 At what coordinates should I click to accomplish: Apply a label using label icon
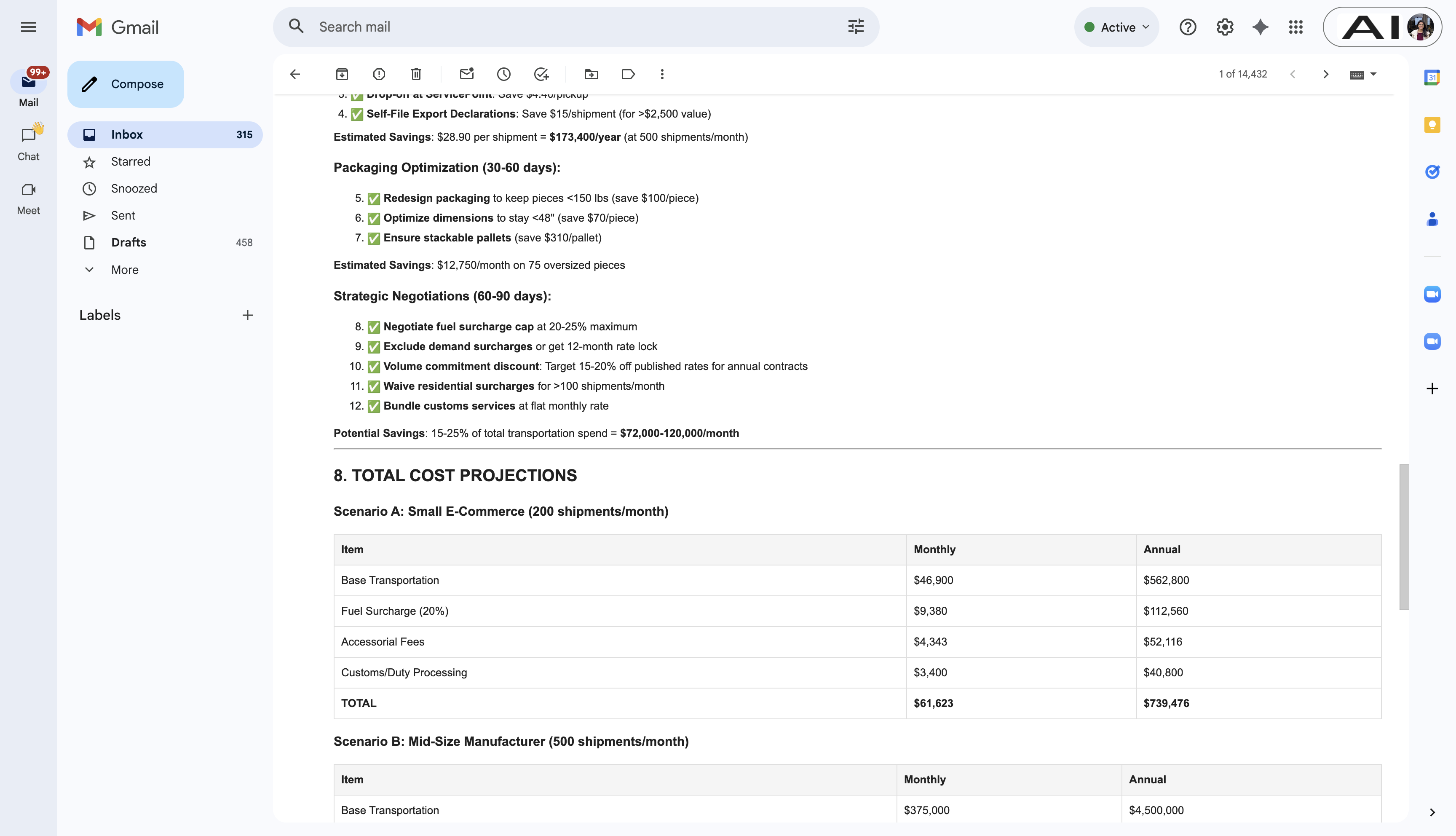pos(628,74)
